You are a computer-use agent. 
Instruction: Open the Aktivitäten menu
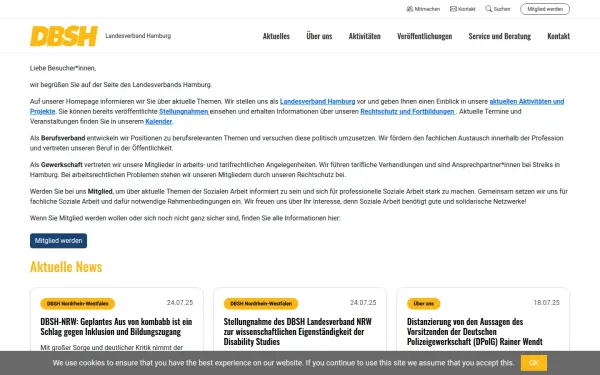point(365,36)
